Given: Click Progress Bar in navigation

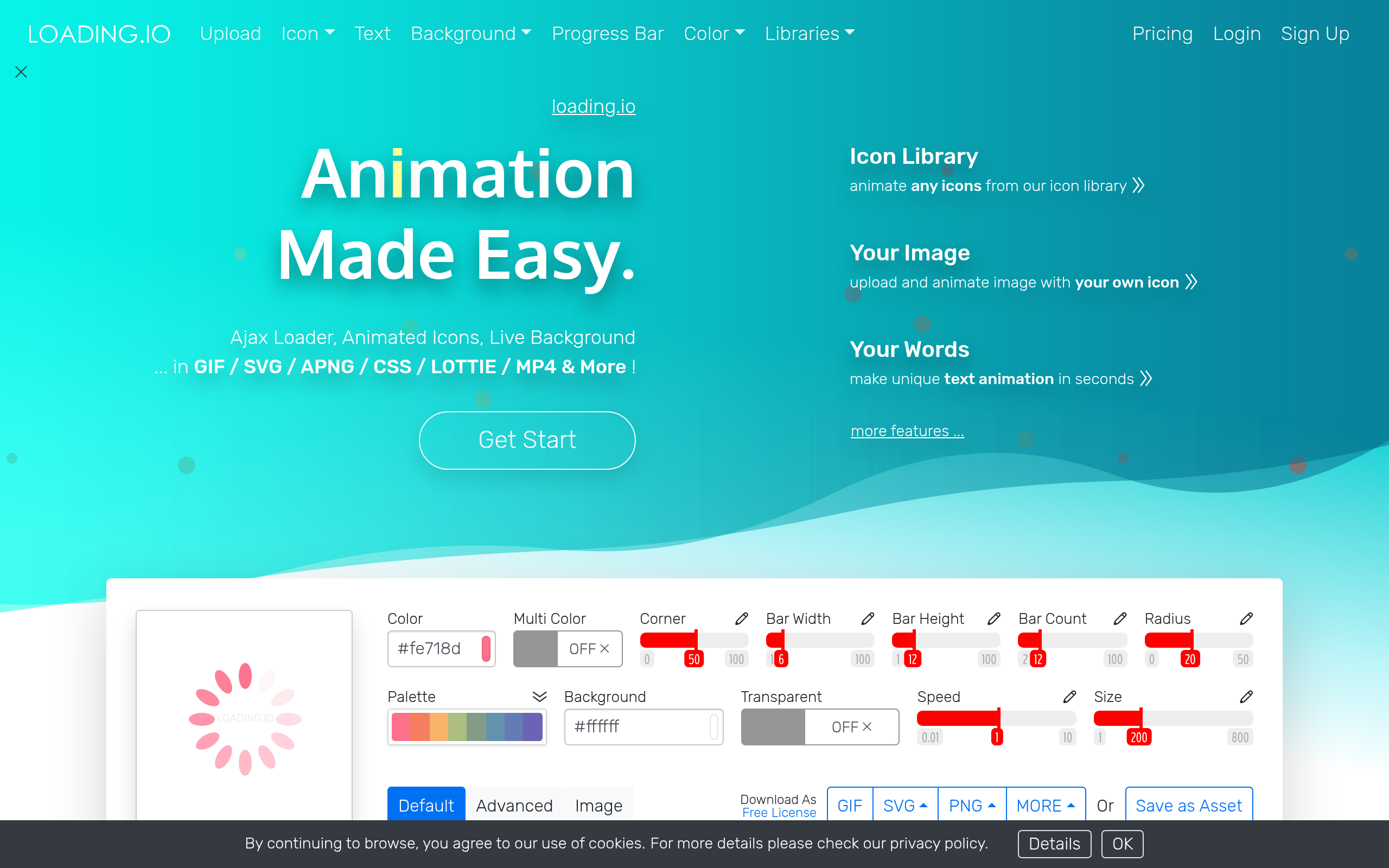Looking at the screenshot, I should point(607,34).
